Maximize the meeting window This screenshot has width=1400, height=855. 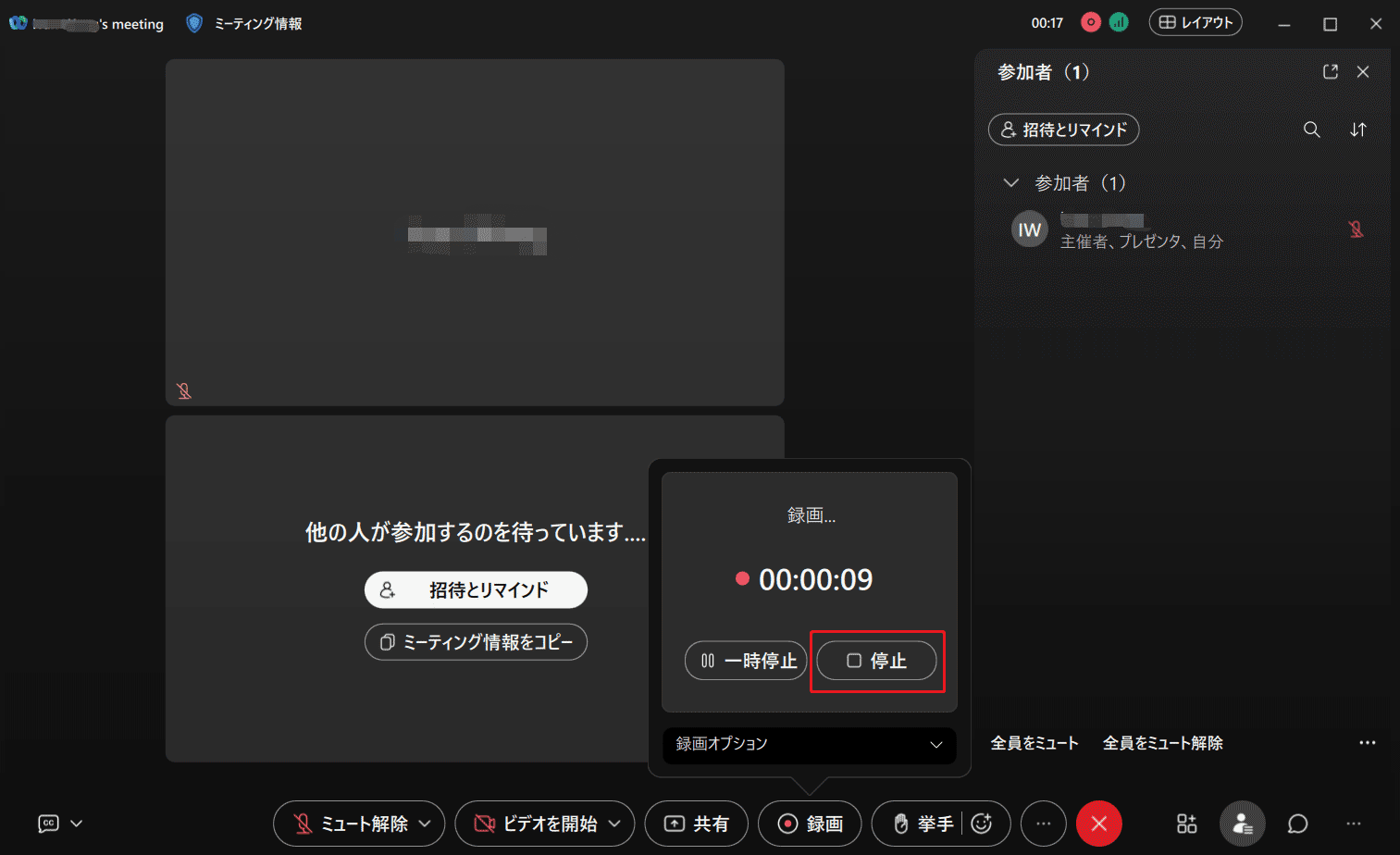1331,24
